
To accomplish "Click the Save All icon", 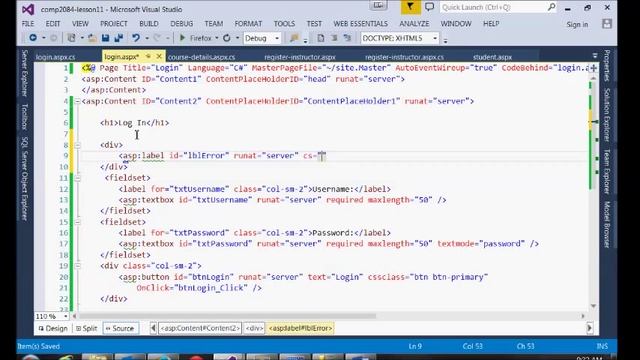I will coord(118,38).
